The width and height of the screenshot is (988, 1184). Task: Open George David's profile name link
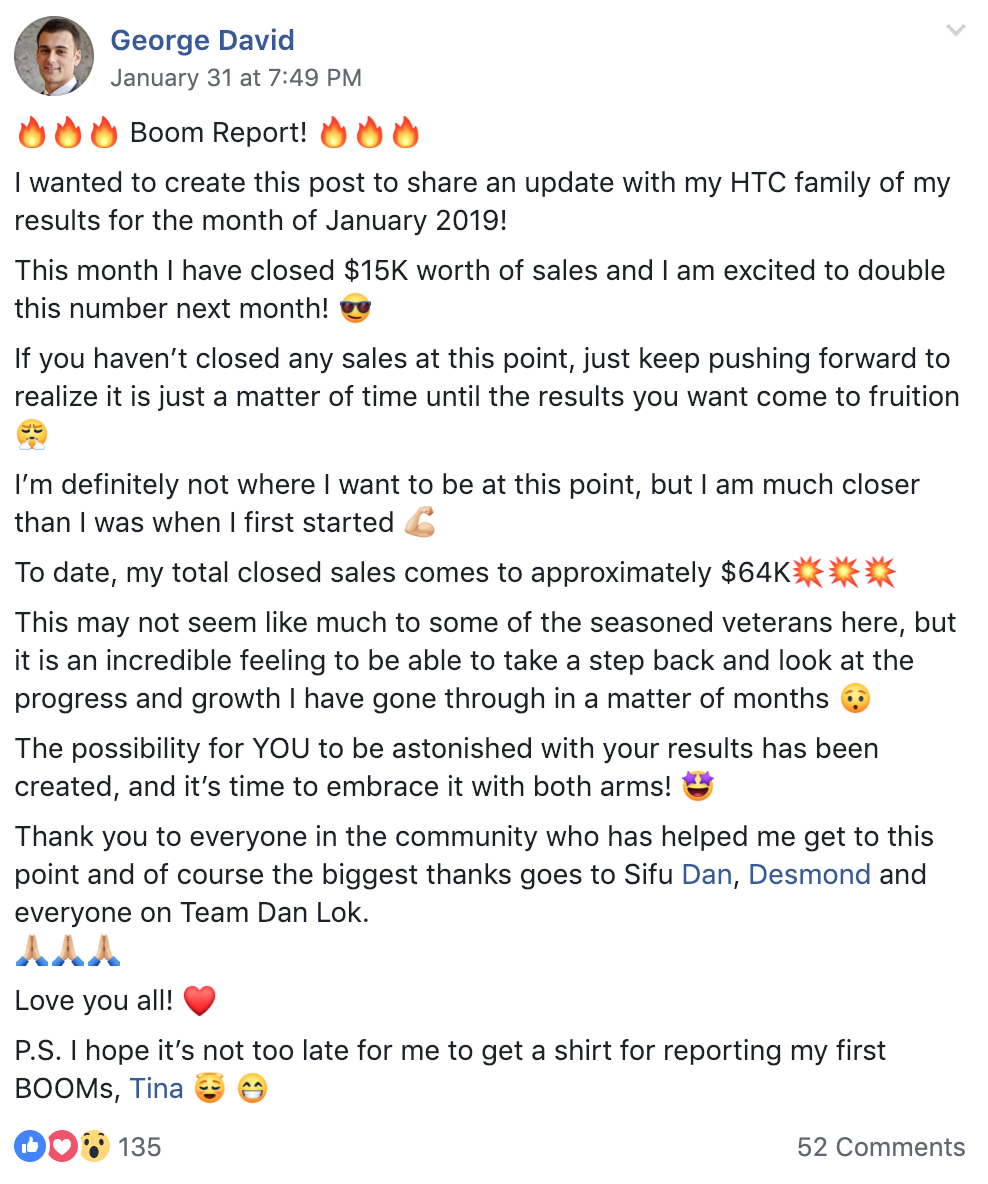click(x=202, y=40)
